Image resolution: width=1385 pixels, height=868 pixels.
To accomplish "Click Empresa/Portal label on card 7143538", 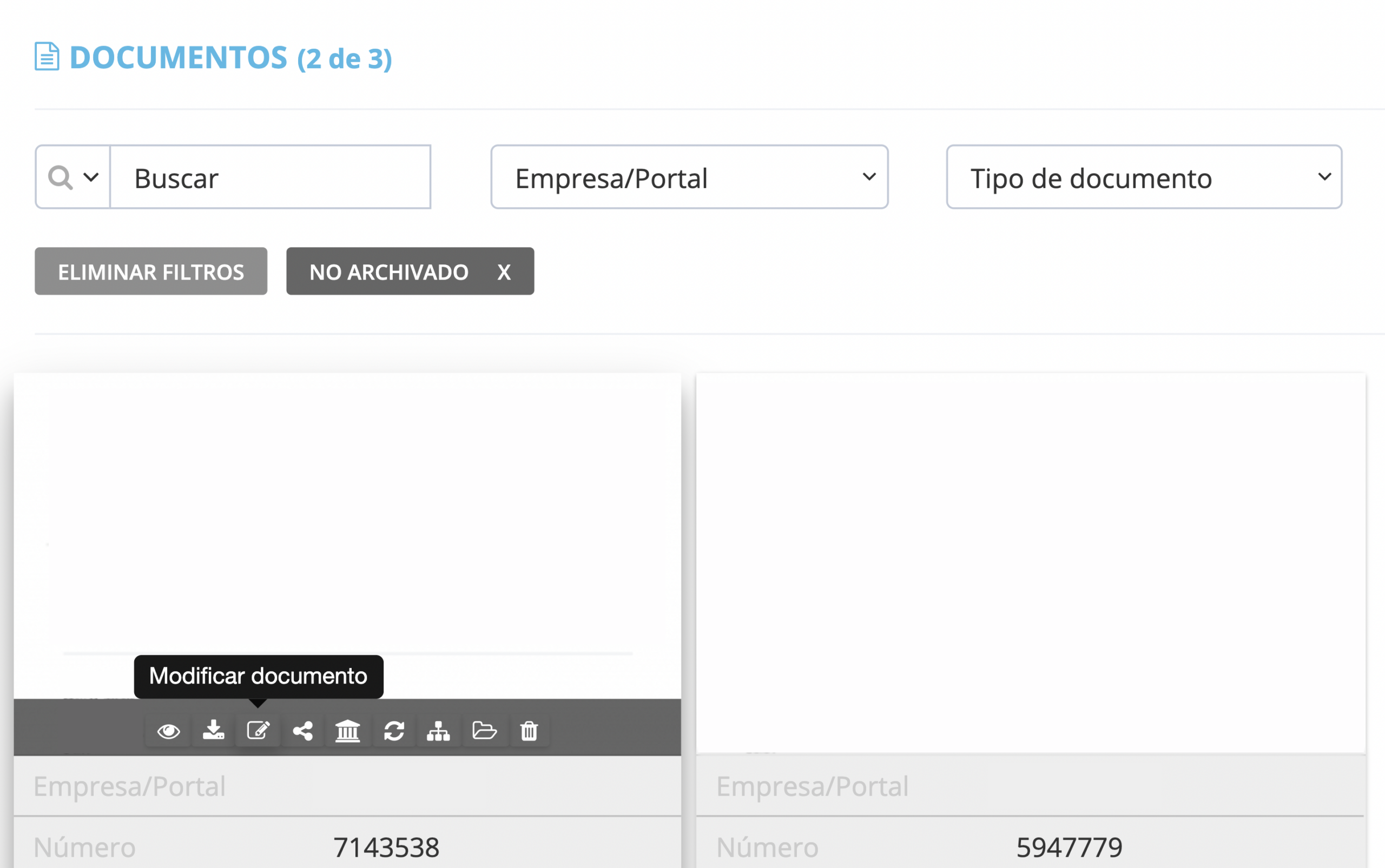I will tap(130, 786).
